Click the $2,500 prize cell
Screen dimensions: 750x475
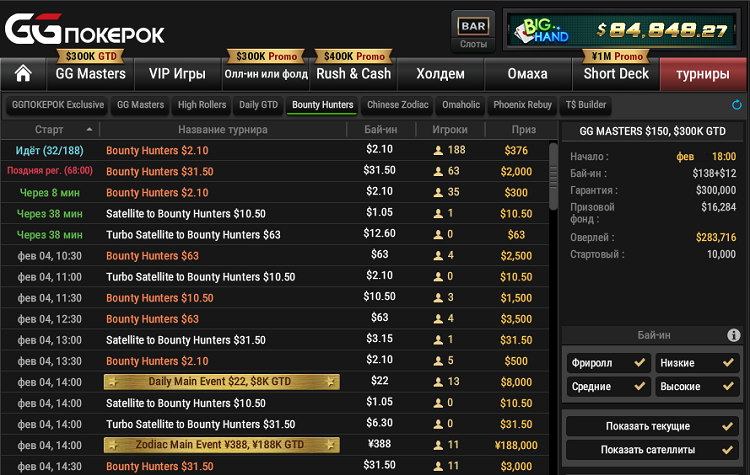click(516, 255)
